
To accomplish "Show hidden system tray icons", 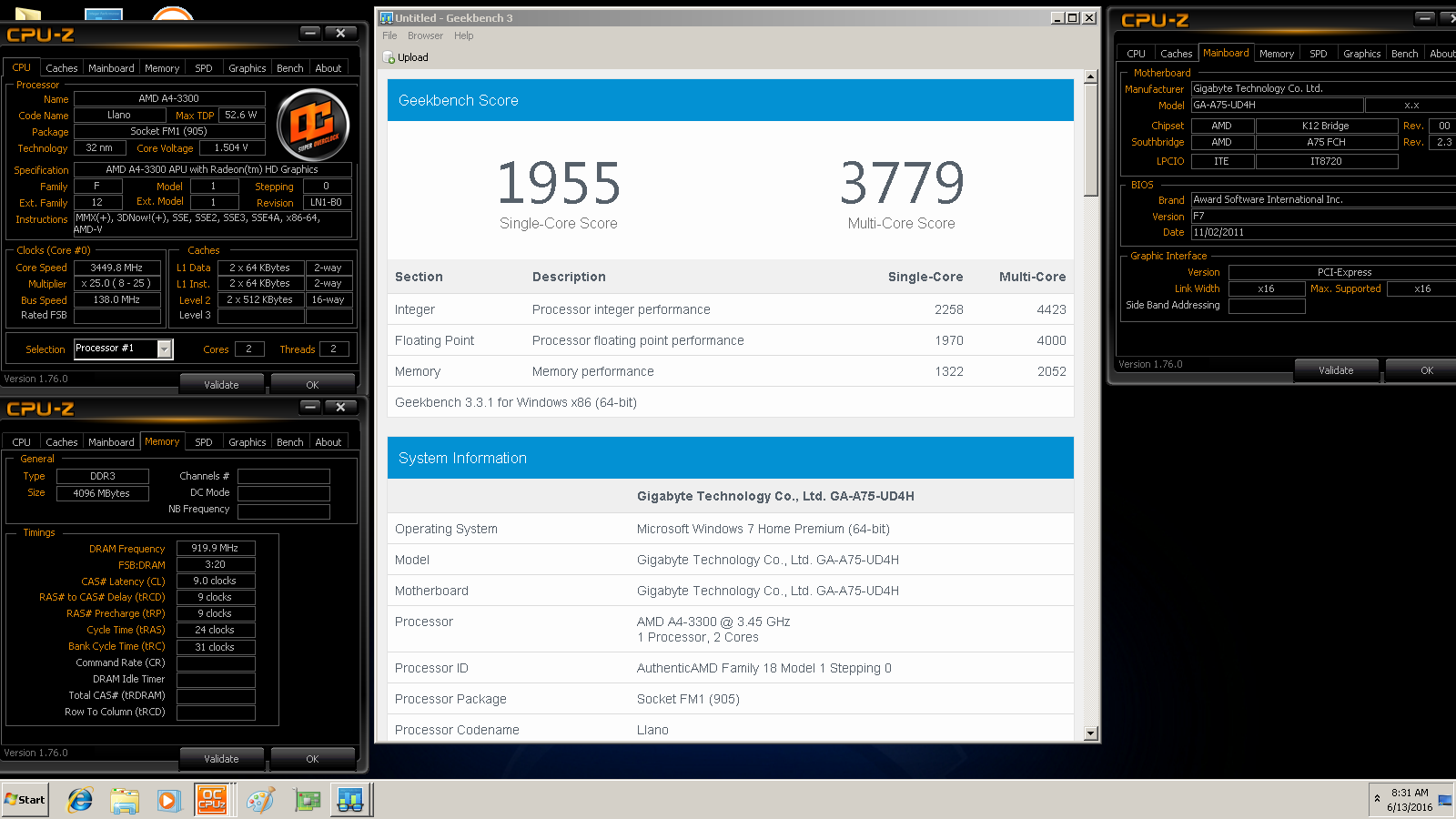I will pos(1377,799).
